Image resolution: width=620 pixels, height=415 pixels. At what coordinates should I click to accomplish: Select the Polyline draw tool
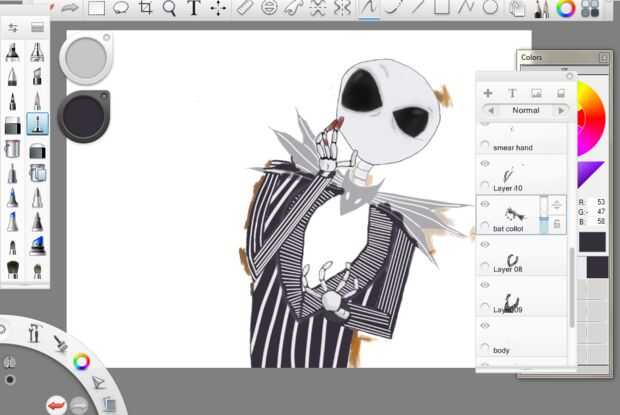click(465, 7)
